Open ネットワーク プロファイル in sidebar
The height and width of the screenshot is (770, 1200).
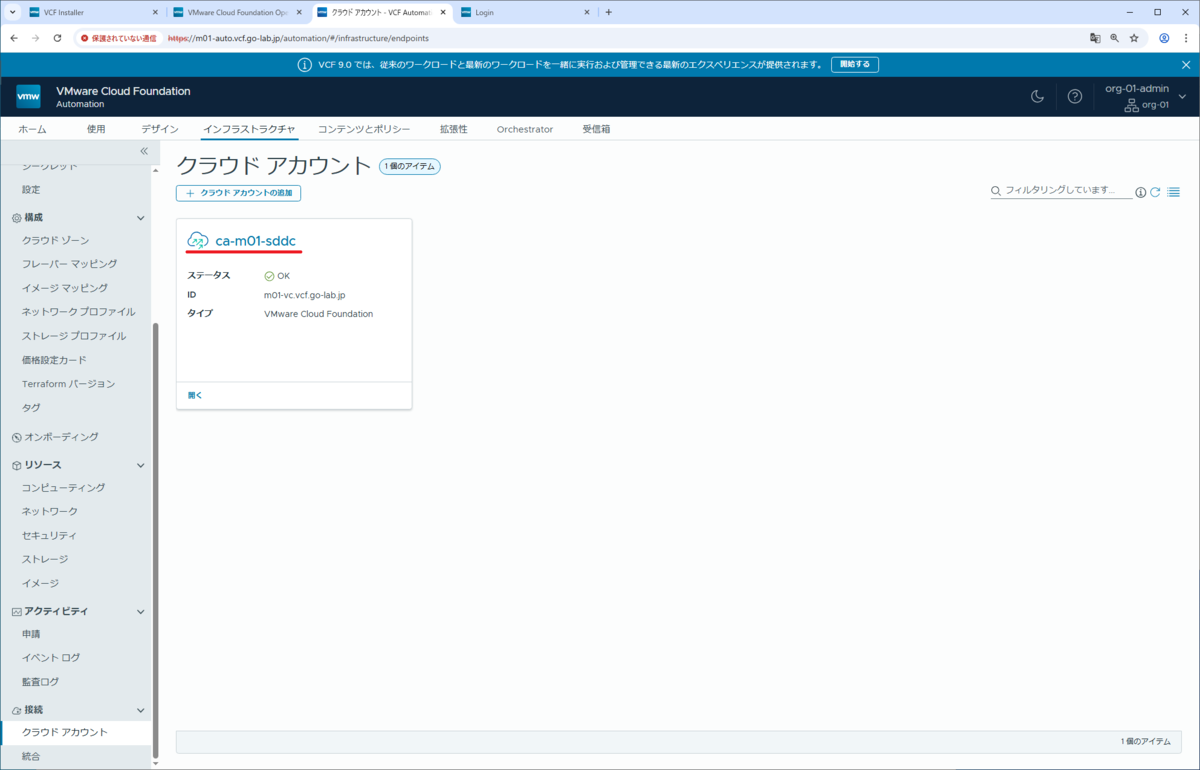78,312
